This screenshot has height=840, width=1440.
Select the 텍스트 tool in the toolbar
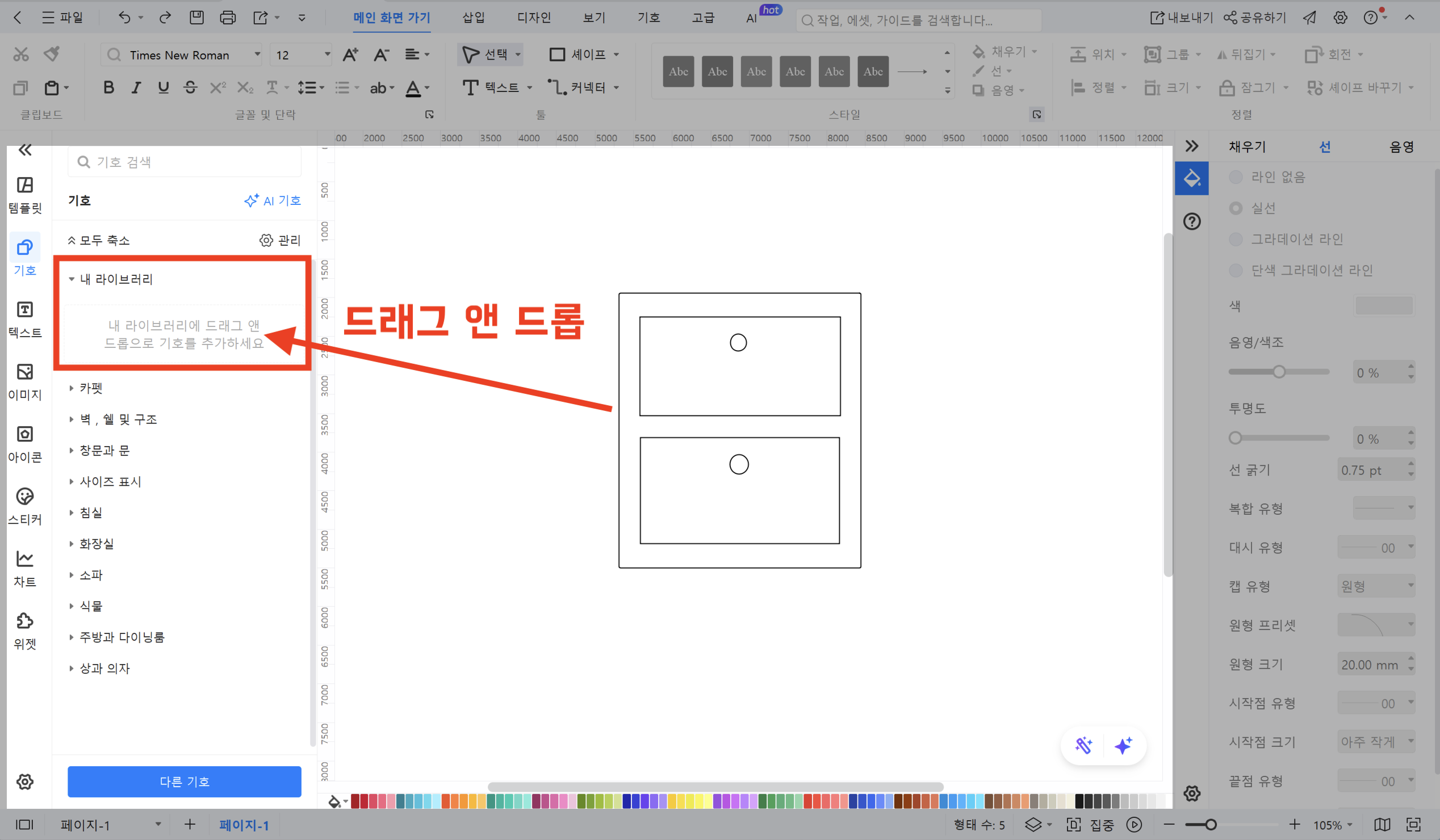coord(493,87)
